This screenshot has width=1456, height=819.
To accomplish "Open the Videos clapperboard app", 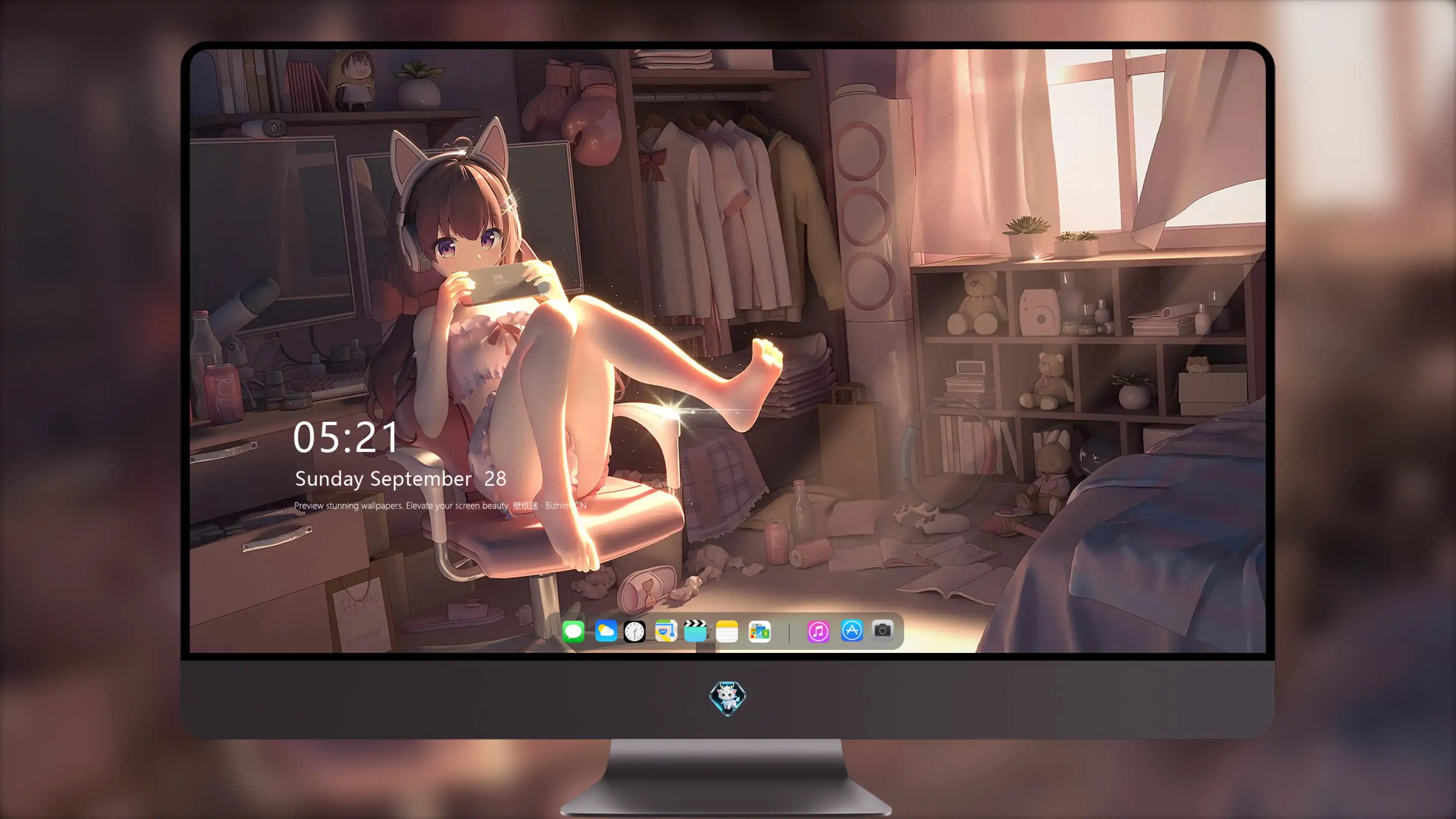I will (x=695, y=631).
